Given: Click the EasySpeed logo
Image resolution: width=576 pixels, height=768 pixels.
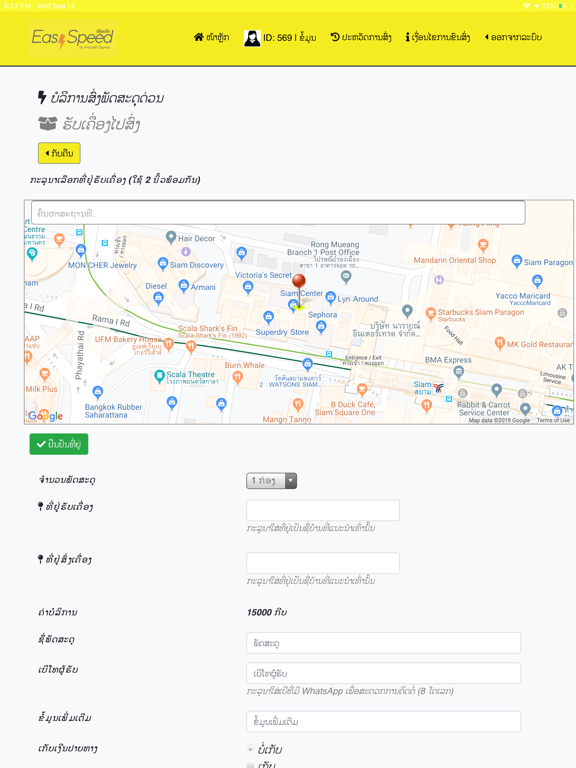Looking at the screenshot, I should click(x=72, y=38).
